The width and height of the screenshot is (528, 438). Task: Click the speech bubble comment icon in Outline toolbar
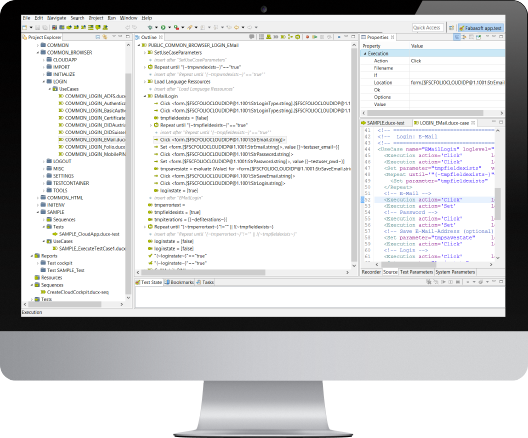(x=251, y=37)
